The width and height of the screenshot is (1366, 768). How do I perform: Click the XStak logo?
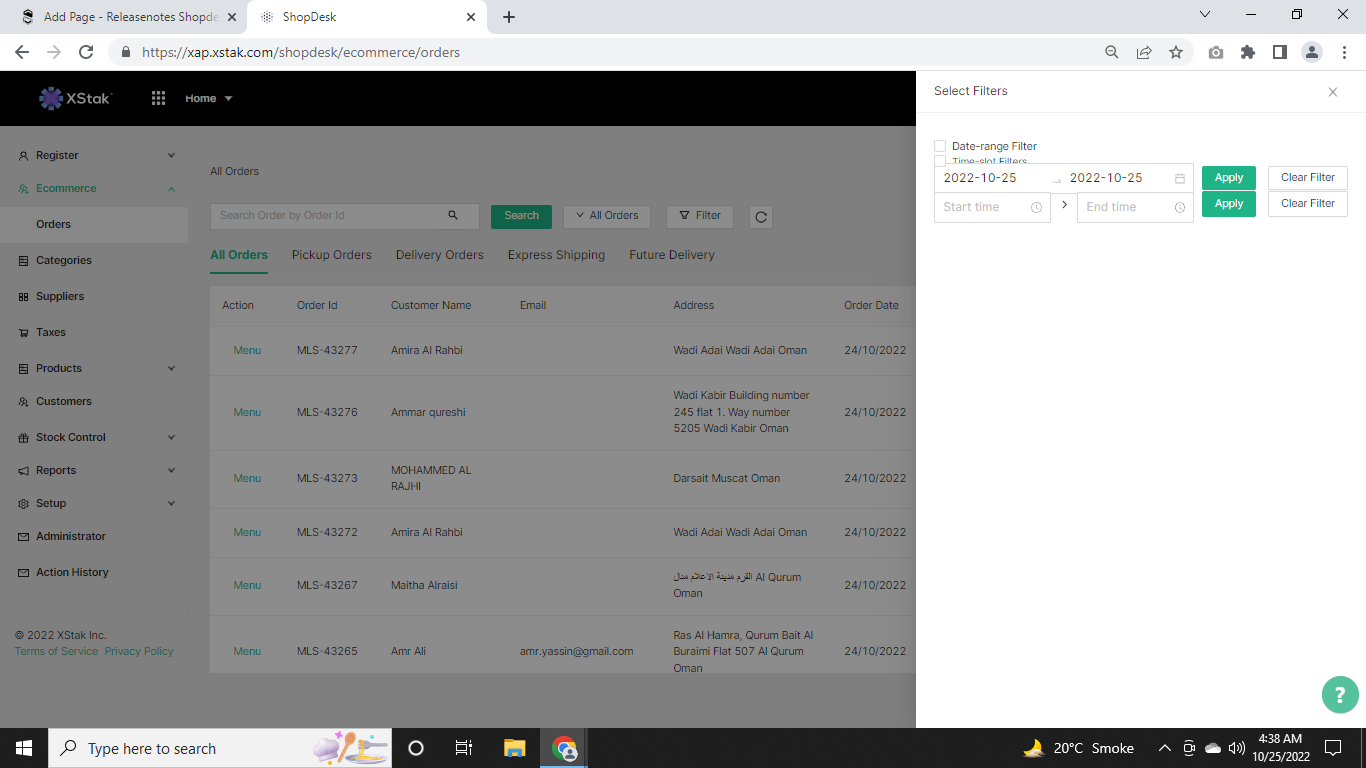[76, 98]
